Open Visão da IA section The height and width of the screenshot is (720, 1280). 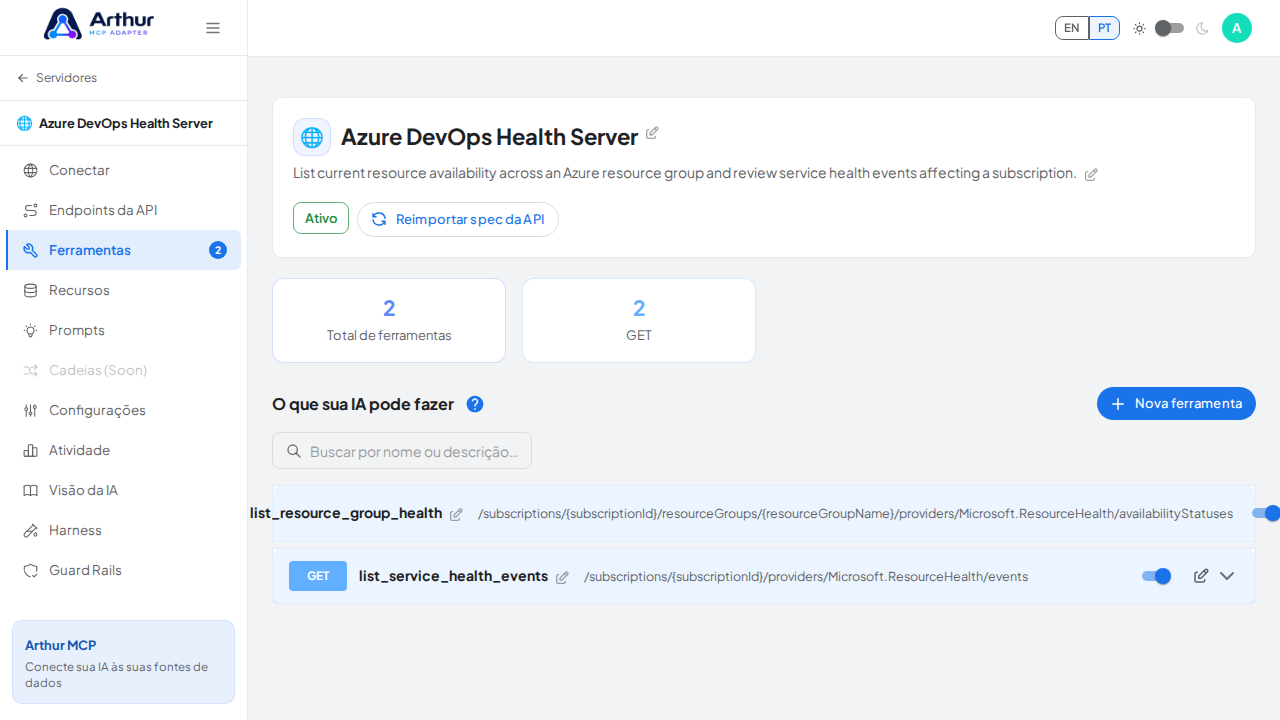pos(123,490)
